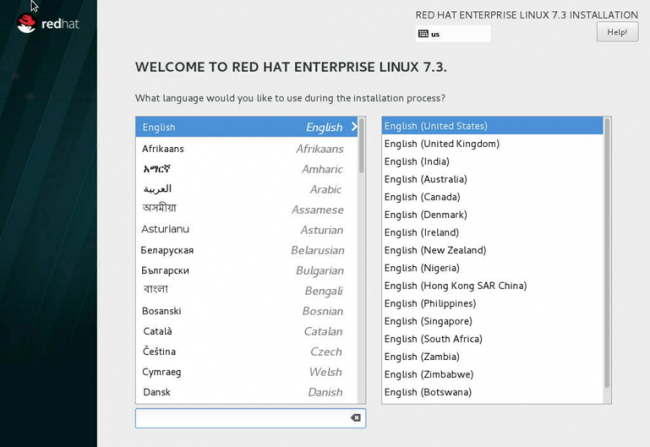Choose English (New Zealand) locale
Image resolution: width=650 pixels, height=447 pixels.
(x=492, y=250)
